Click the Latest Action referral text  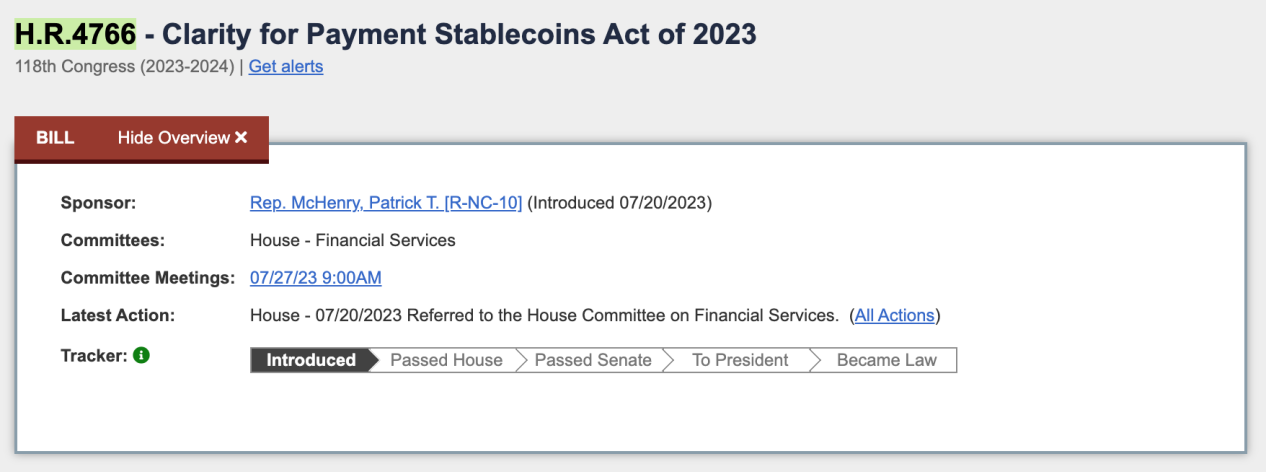[x=544, y=316]
